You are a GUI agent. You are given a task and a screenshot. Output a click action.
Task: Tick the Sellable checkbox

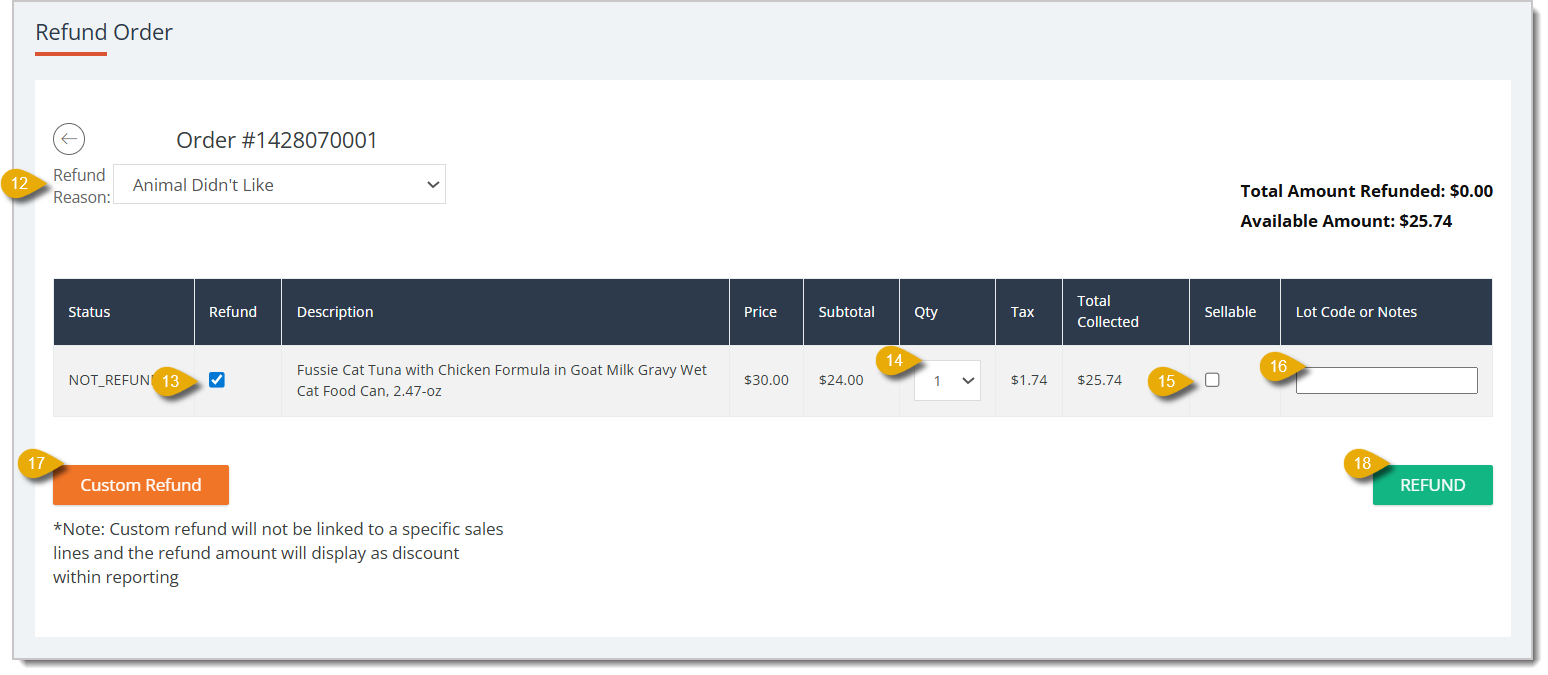click(1212, 380)
